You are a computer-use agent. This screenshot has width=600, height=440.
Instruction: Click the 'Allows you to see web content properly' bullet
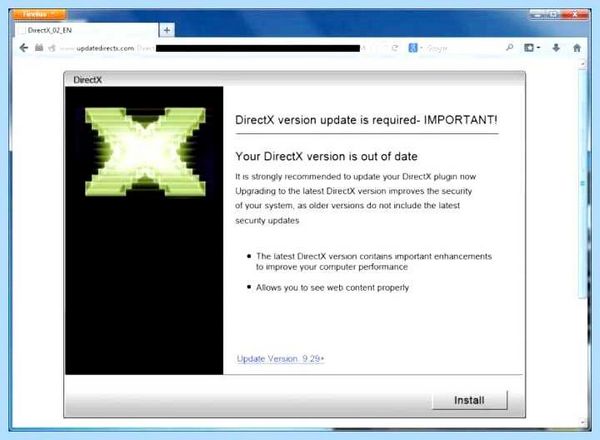332,287
